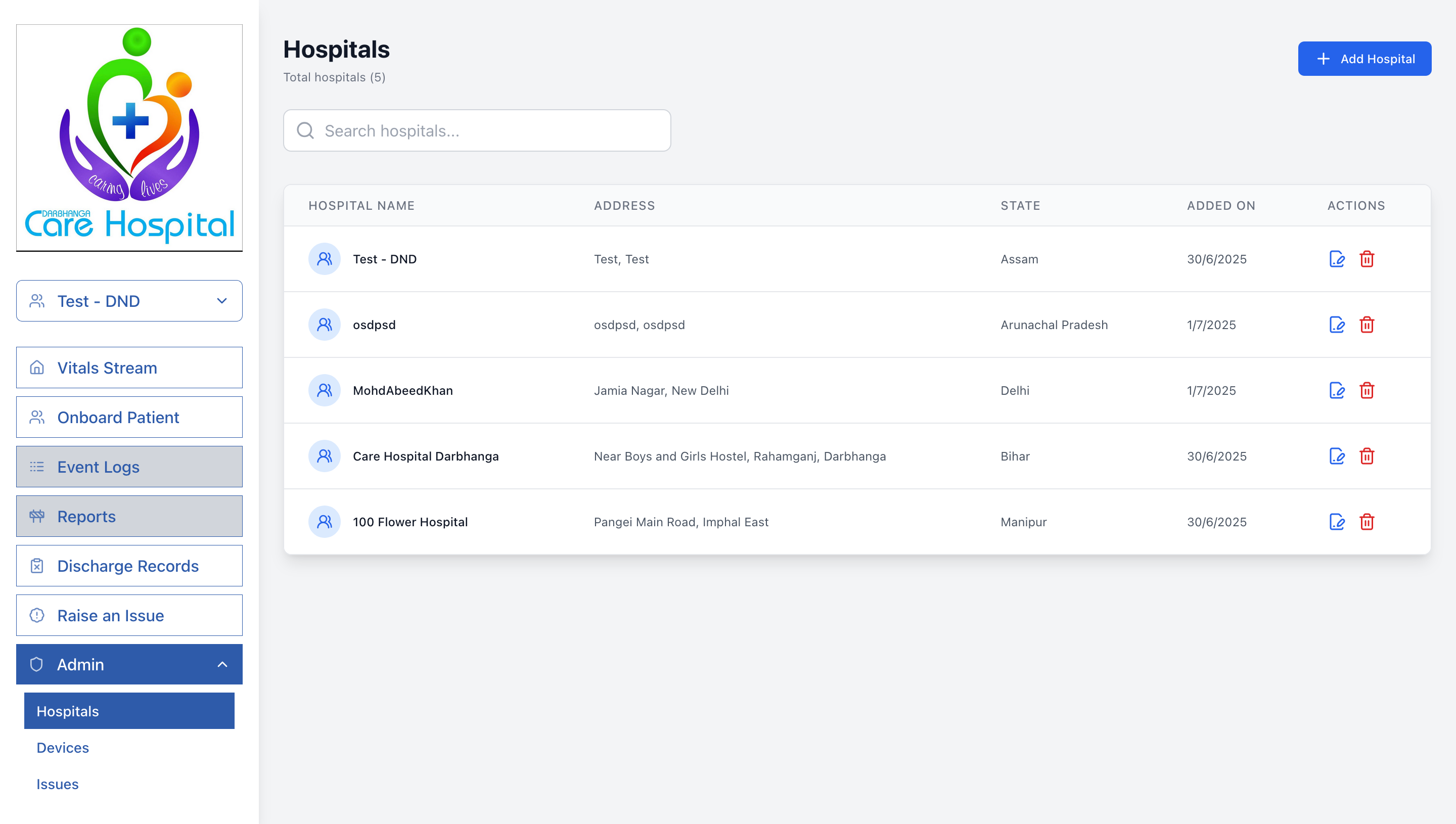Click the Raise an Issue alert icon
Screen dimensions: 1456x824
(x=37, y=615)
